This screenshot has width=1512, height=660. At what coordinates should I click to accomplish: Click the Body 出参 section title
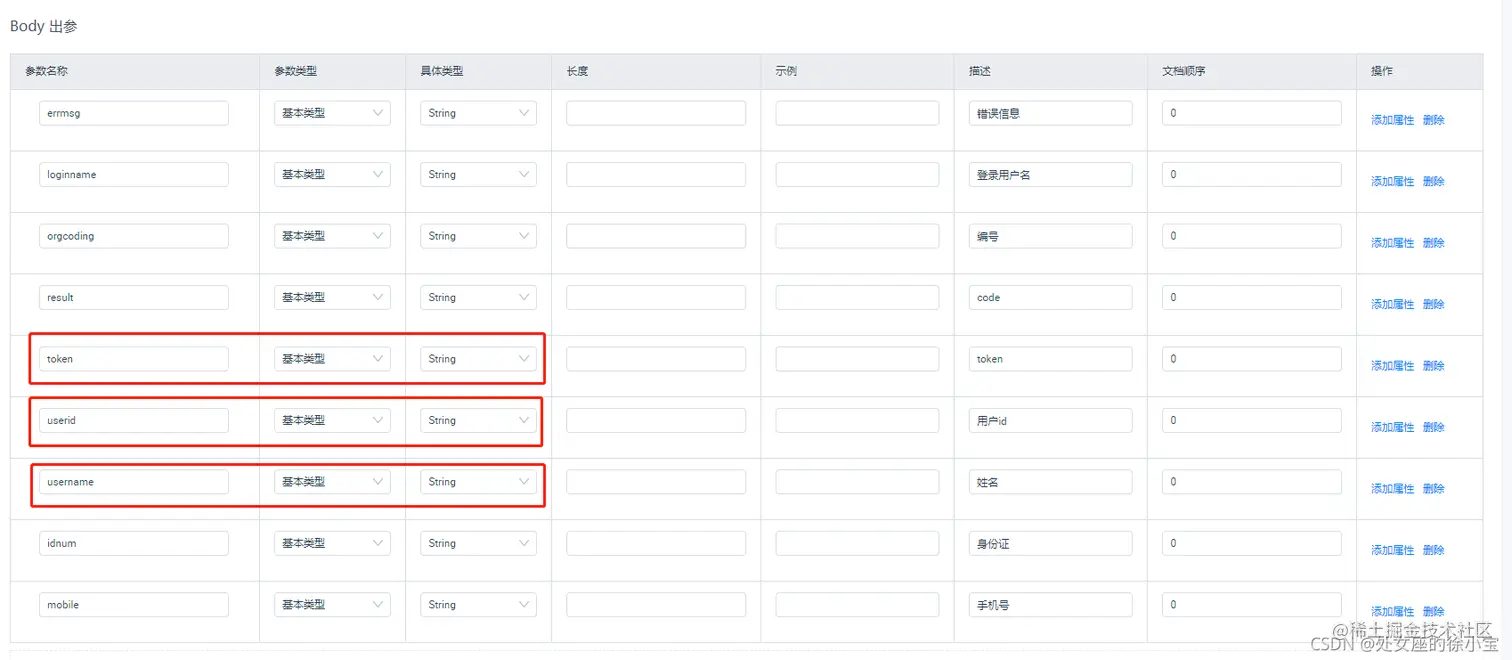click(44, 27)
